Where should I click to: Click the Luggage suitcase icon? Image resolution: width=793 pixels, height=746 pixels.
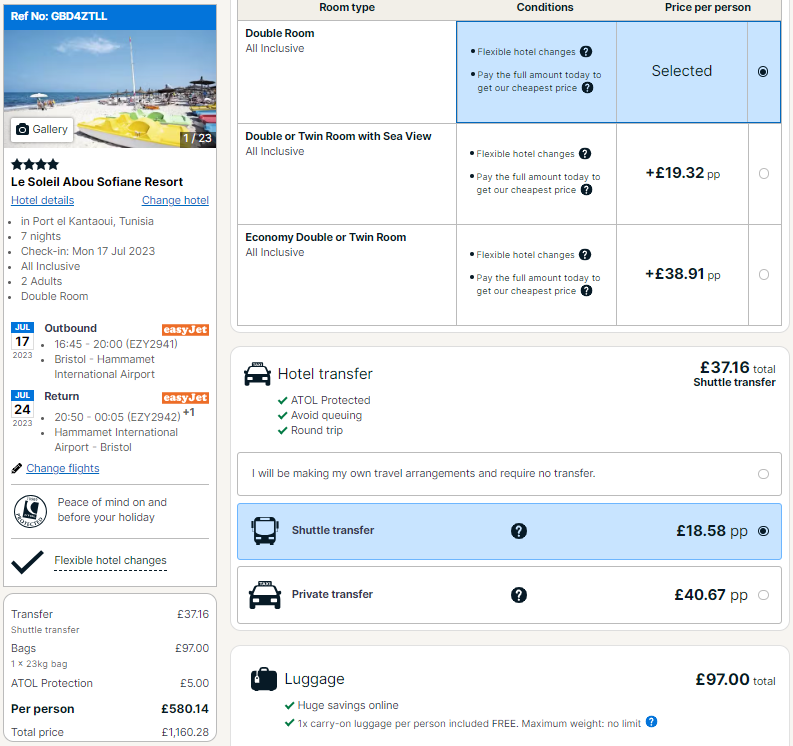(x=264, y=679)
